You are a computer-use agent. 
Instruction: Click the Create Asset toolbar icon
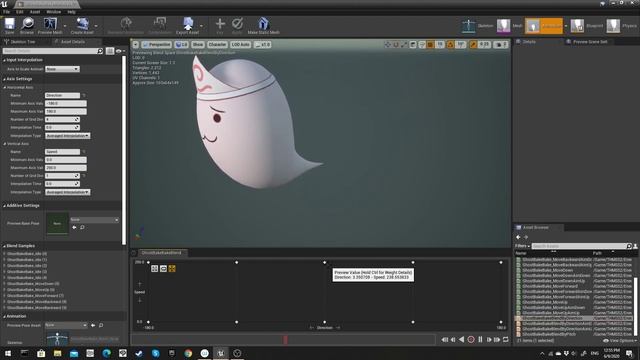tap(82, 25)
